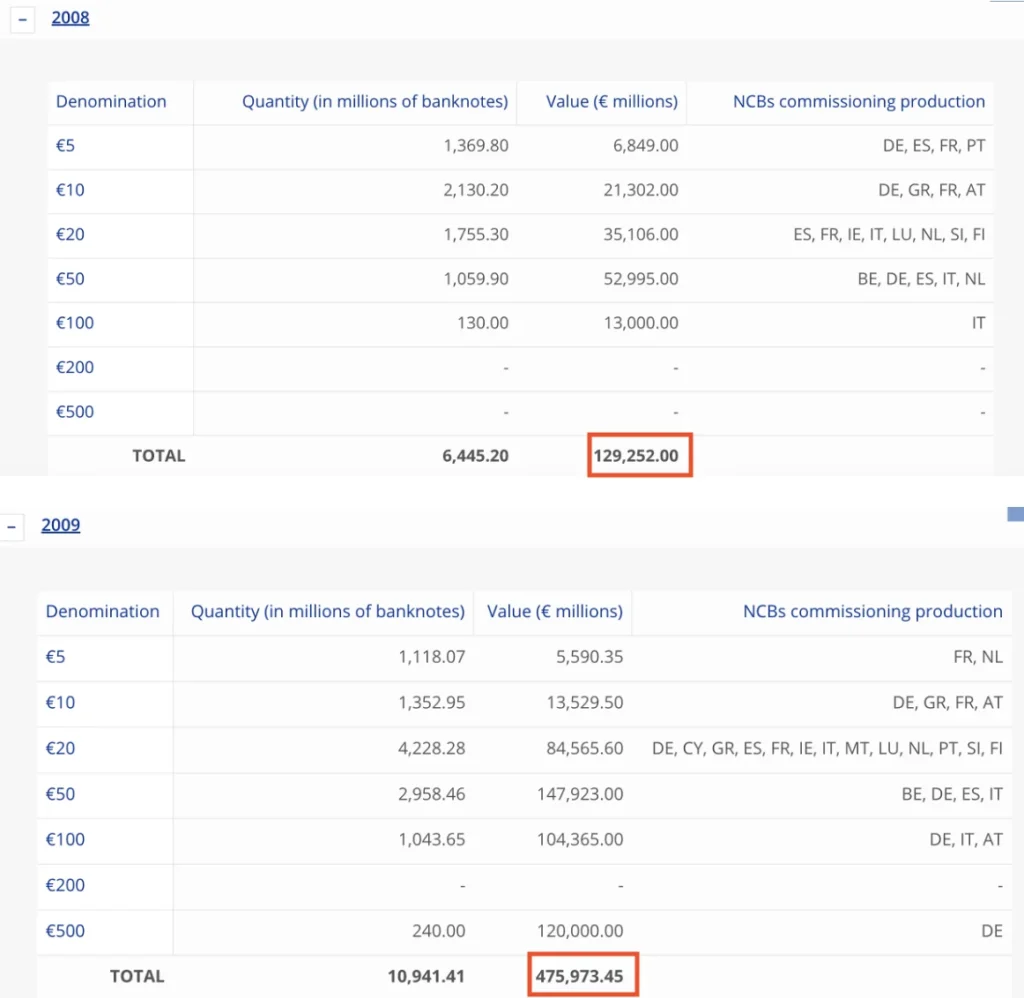Select the 2009 total value 475,973.45
Image resolution: width=1024 pixels, height=998 pixels.
[x=579, y=976]
